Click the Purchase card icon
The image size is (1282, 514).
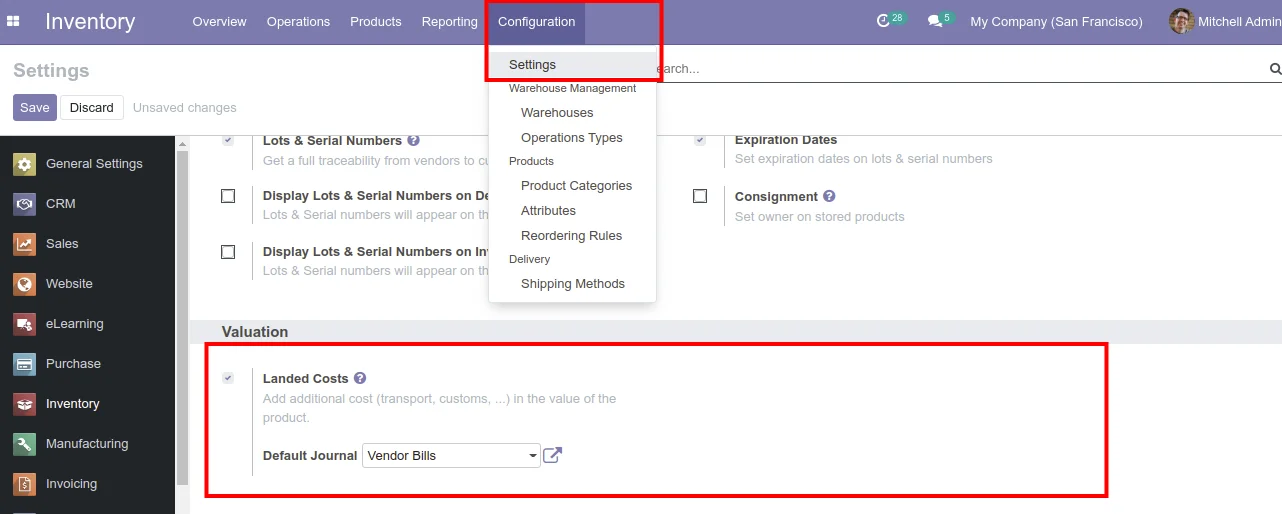click(25, 364)
